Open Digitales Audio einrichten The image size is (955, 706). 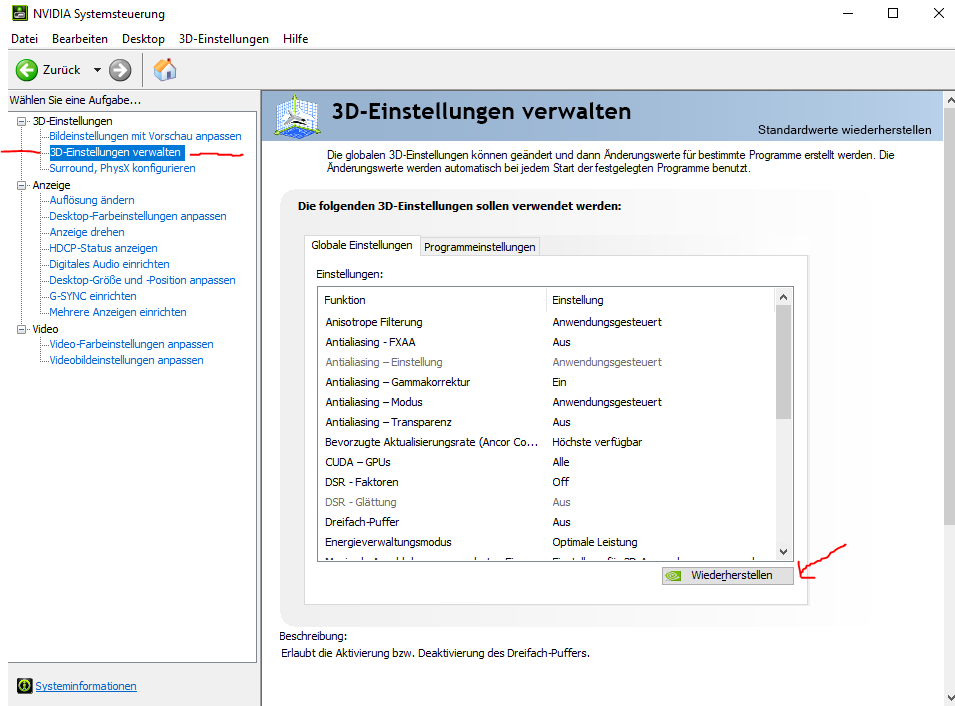pos(110,264)
